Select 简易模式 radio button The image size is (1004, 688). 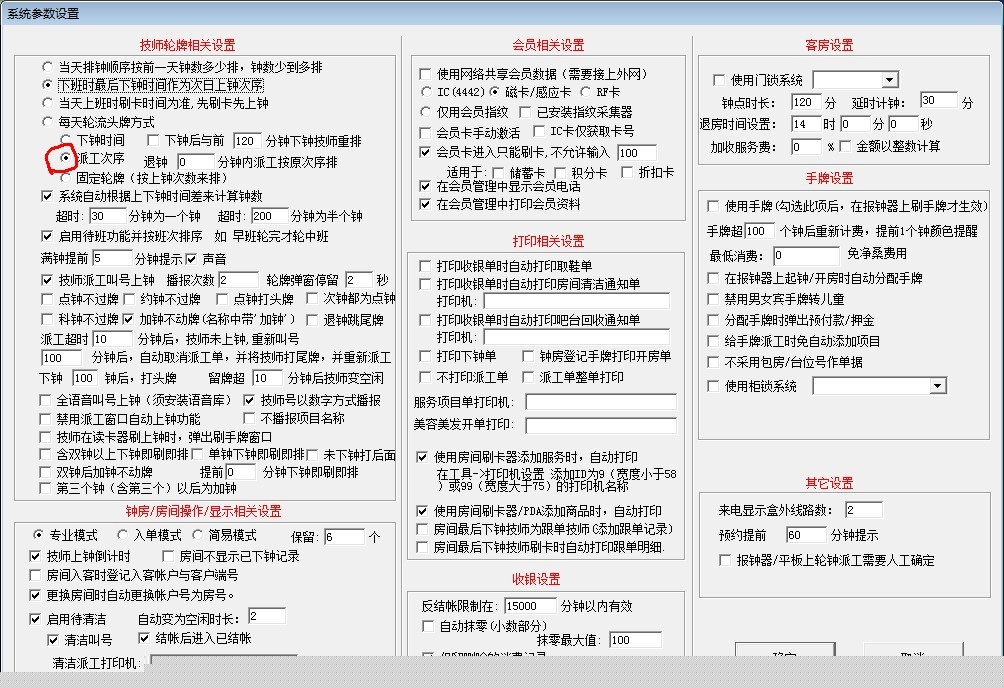coord(197,535)
